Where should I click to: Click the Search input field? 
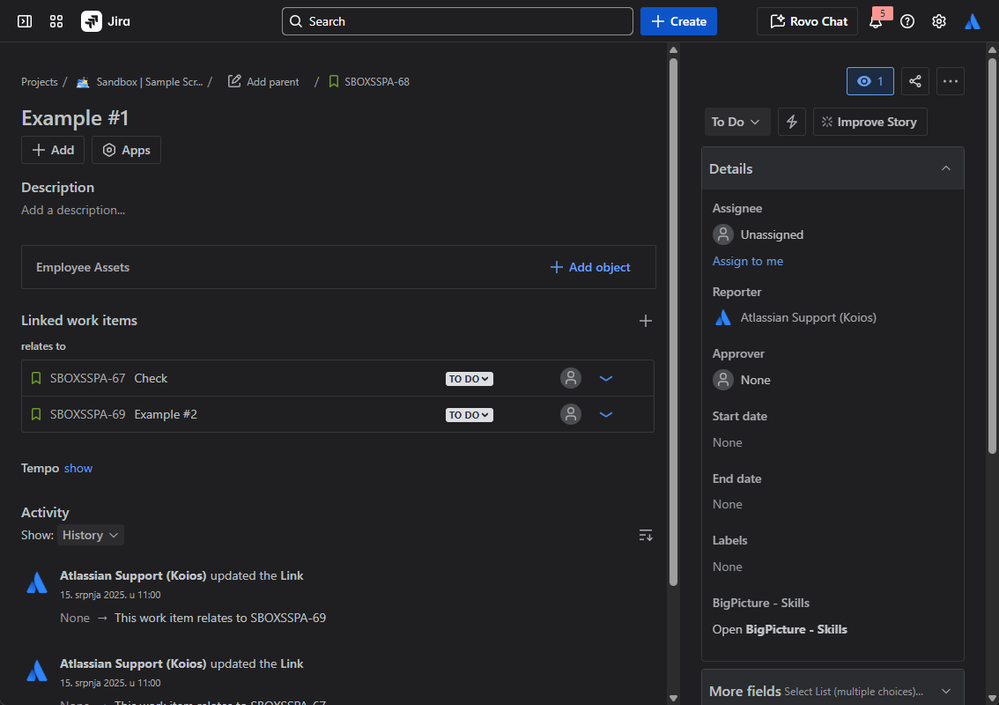pos(457,22)
